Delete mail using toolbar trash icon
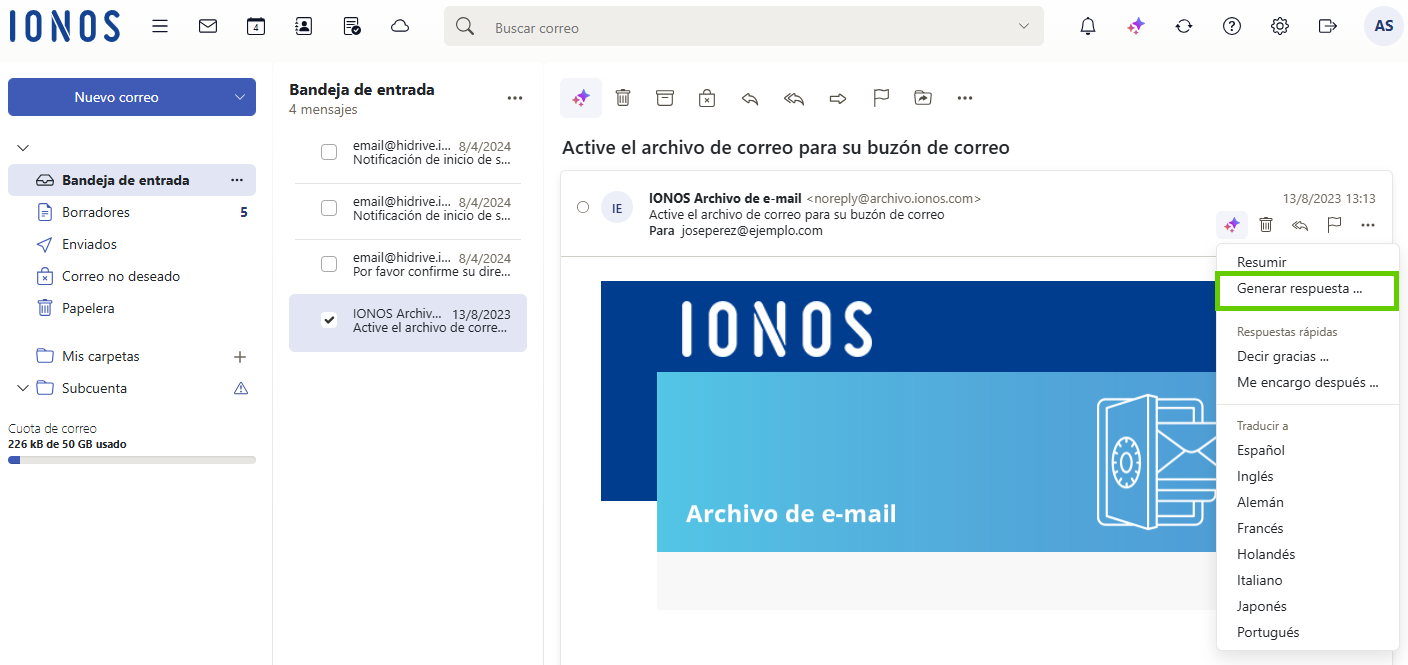 (x=623, y=98)
